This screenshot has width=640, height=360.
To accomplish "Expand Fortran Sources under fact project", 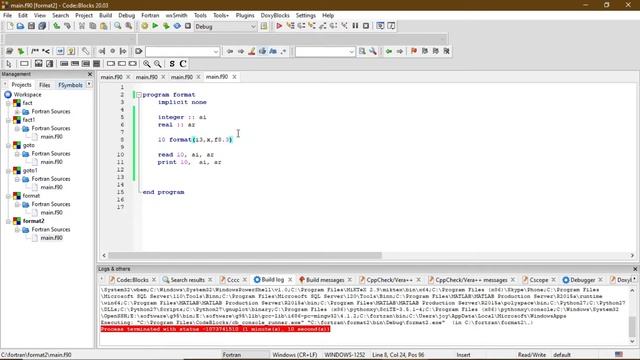I will 17,111.
